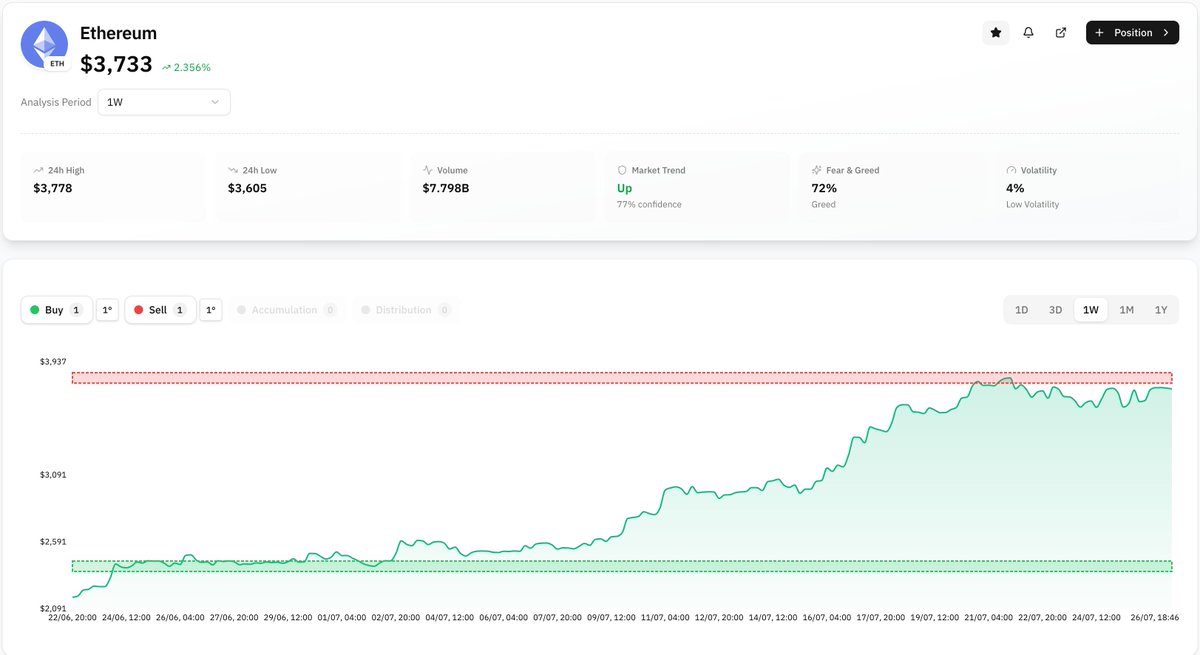Select the 1W chart range tab
The width and height of the screenshot is (1200, 655).
coord(1091,310)
